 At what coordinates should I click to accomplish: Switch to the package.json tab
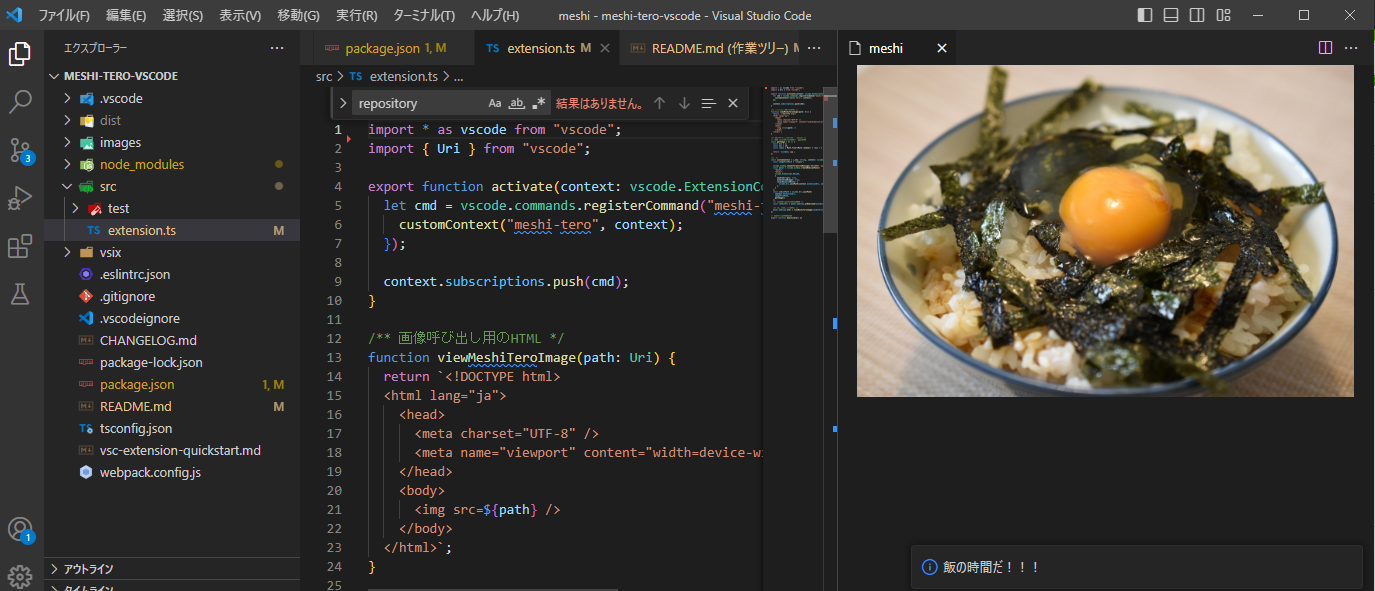coord(394,48)
